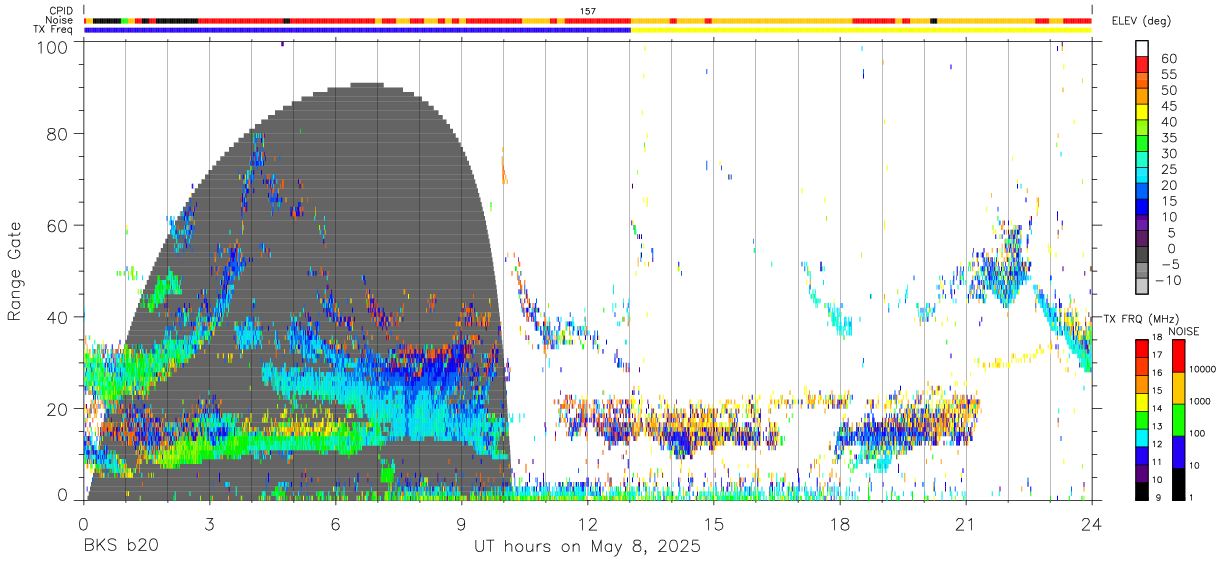Pick the red 17–18 segment of TX FRQ colorbar

(1142, 349)
